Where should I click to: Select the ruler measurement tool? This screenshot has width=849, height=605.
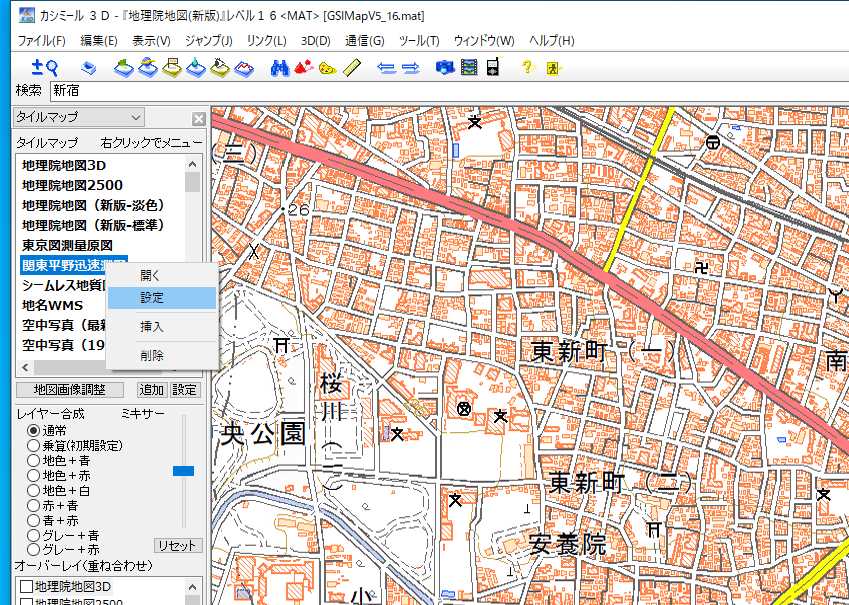(352, 68)
